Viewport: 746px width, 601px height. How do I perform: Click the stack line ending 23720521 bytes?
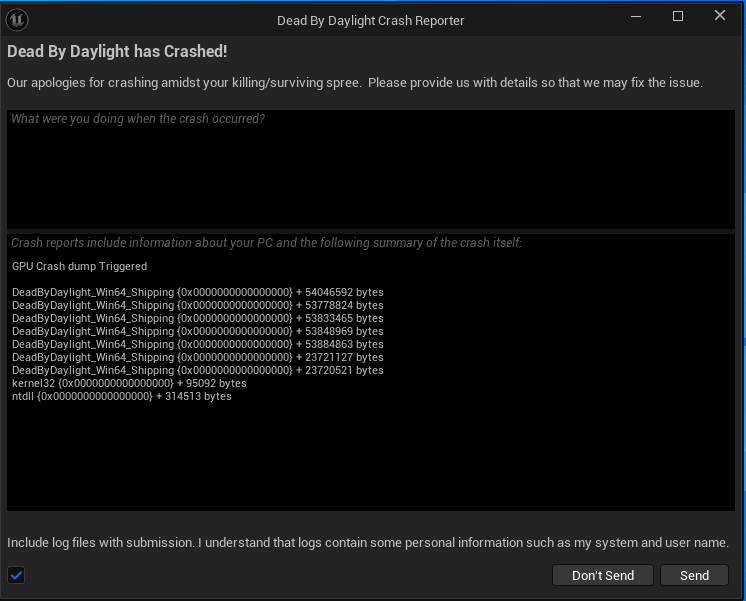pos(197,370)
